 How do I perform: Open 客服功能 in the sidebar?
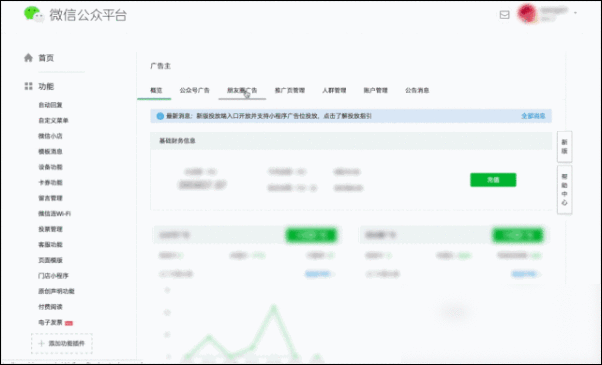[x=50, y=244]
